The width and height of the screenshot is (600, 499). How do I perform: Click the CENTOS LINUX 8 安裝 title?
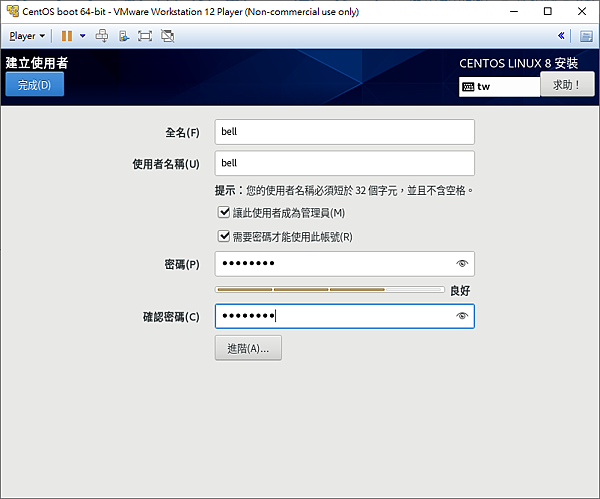coord(518,63)
